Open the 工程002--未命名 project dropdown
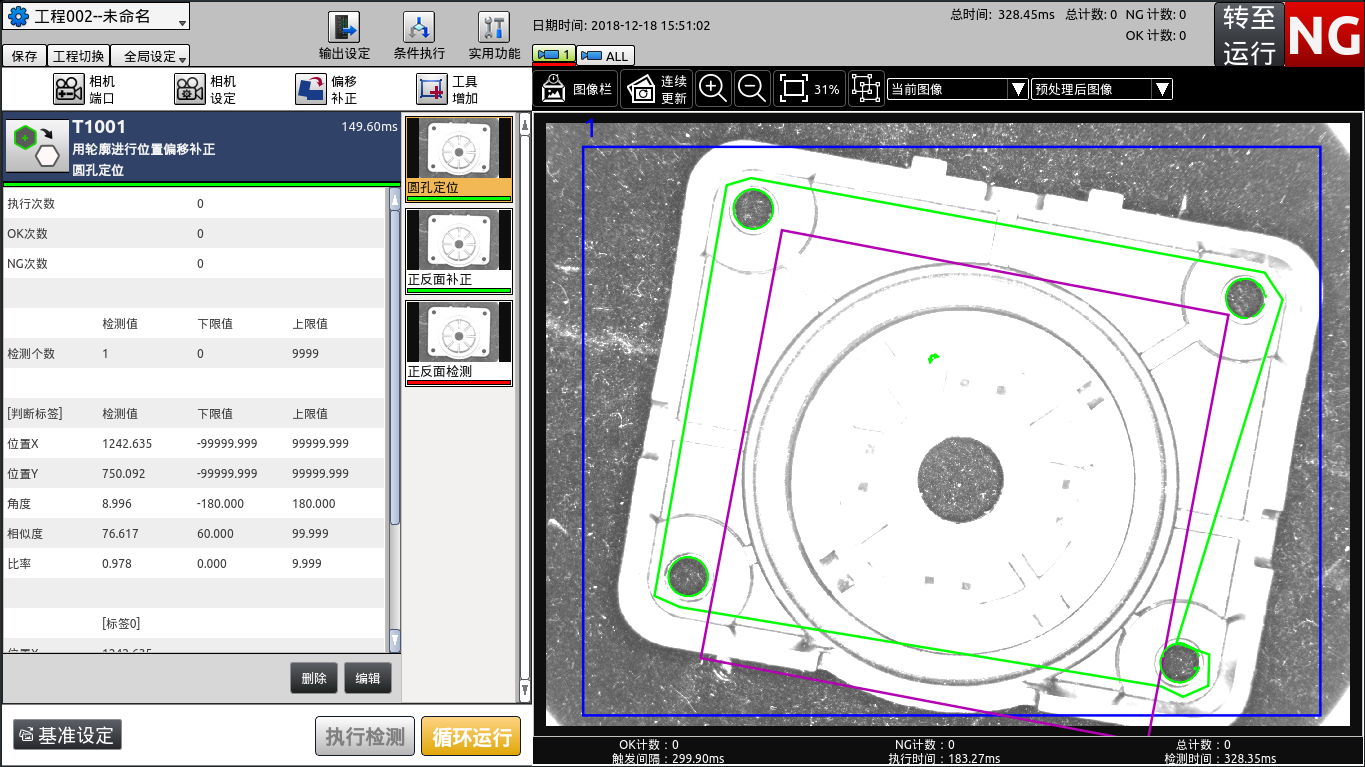Image resolution: width=1365 pixels, height=767 pixels. (96, 17)
